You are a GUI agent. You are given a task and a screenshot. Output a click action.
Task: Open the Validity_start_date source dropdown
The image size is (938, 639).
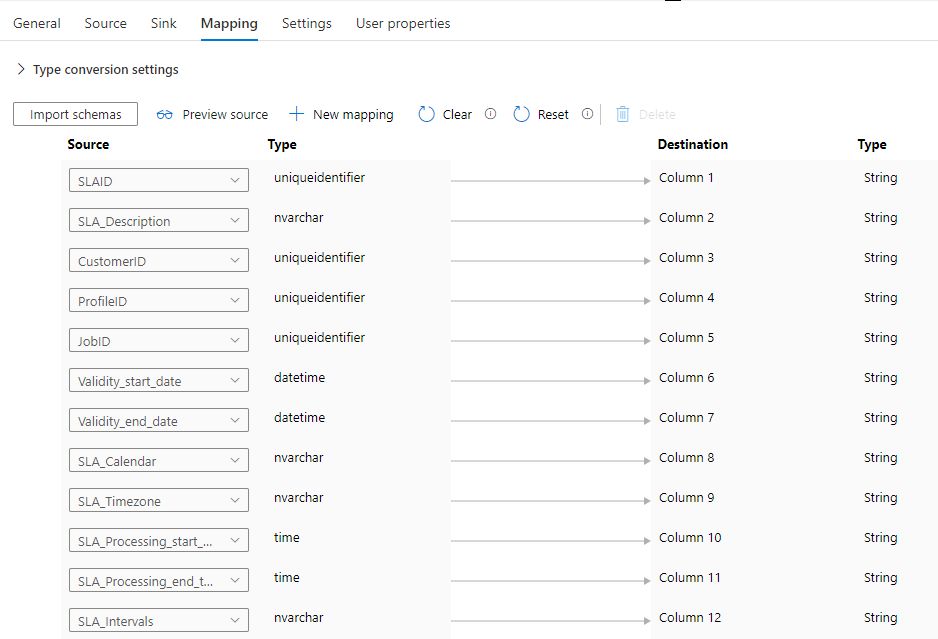point(159,381)
